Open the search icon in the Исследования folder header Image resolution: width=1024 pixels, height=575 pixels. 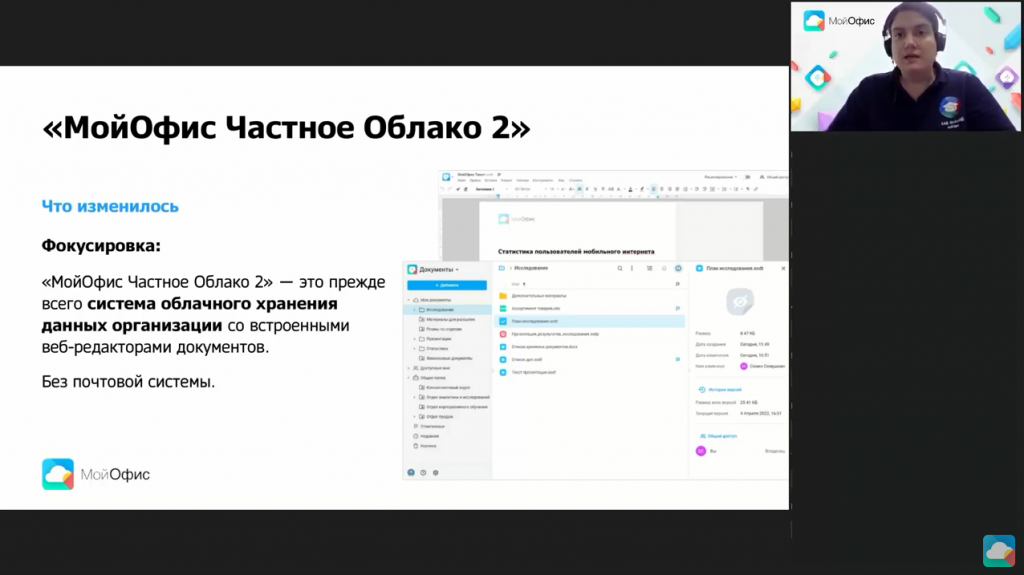tap(620, 269)
